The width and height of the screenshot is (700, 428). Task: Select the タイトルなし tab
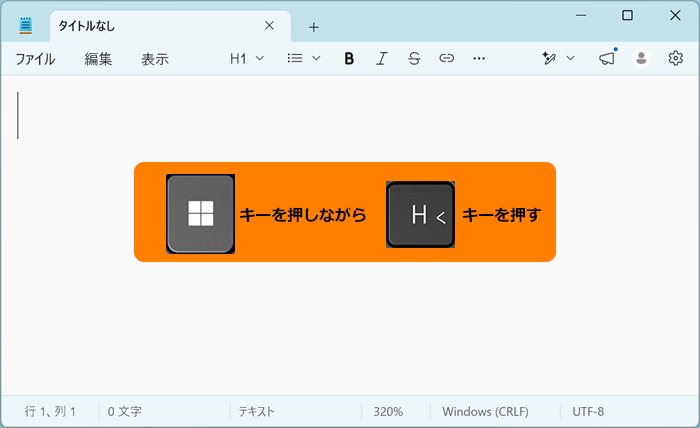(x=171, y=26)
